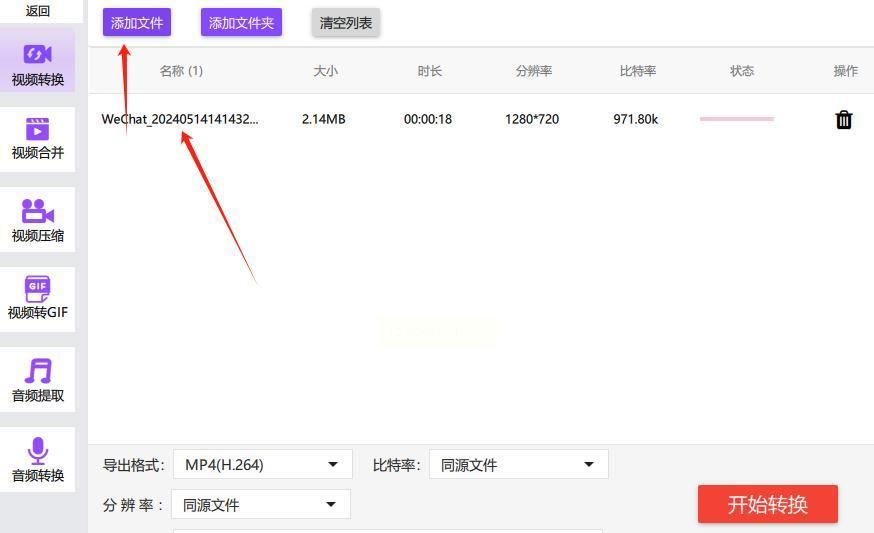Click the 大小 column header

coord(326,71)
